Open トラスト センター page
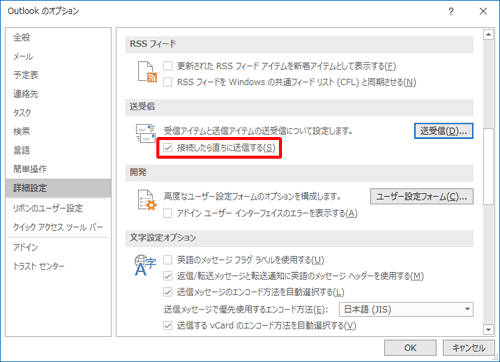 click(58, 266)
